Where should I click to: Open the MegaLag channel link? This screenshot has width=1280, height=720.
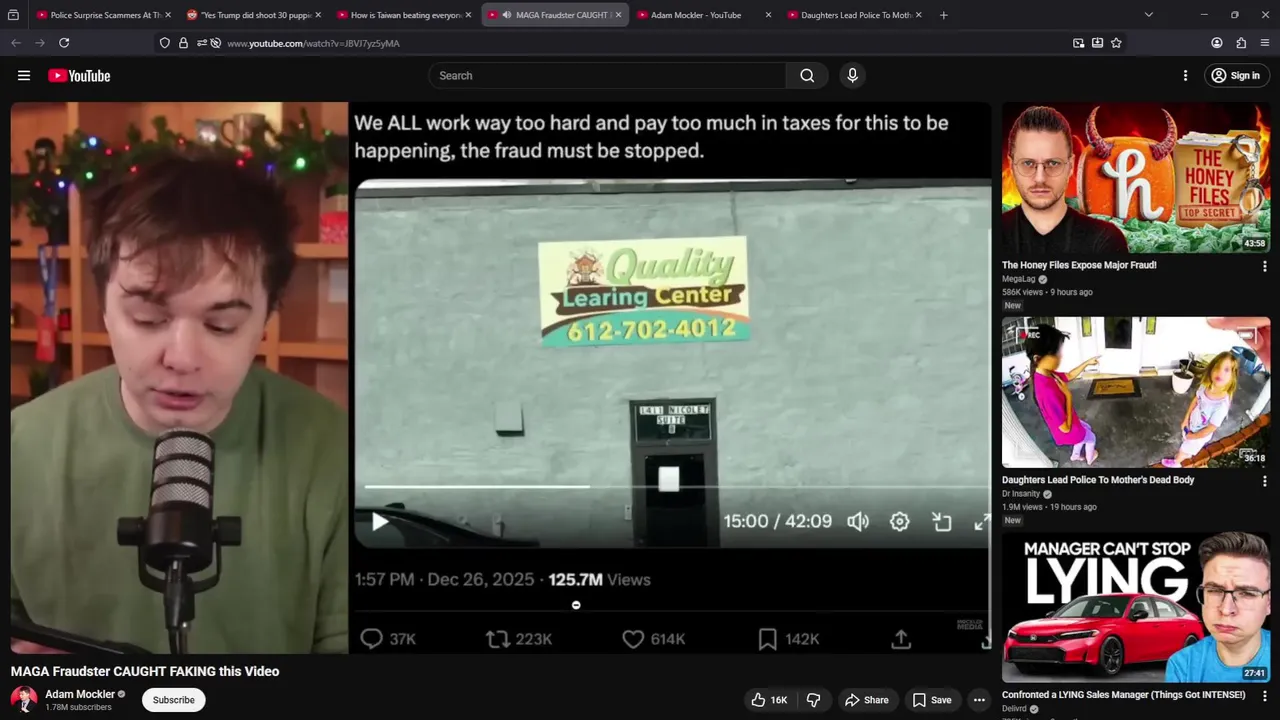pos(1019,279)
